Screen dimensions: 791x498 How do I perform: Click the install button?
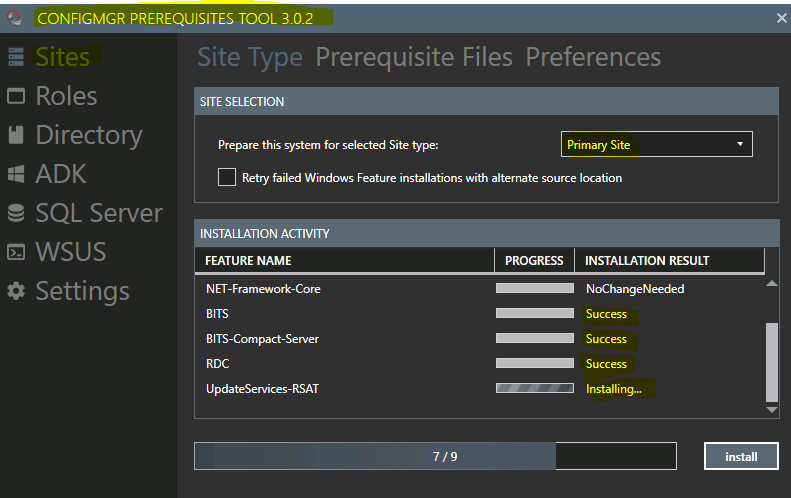[741, 456]
